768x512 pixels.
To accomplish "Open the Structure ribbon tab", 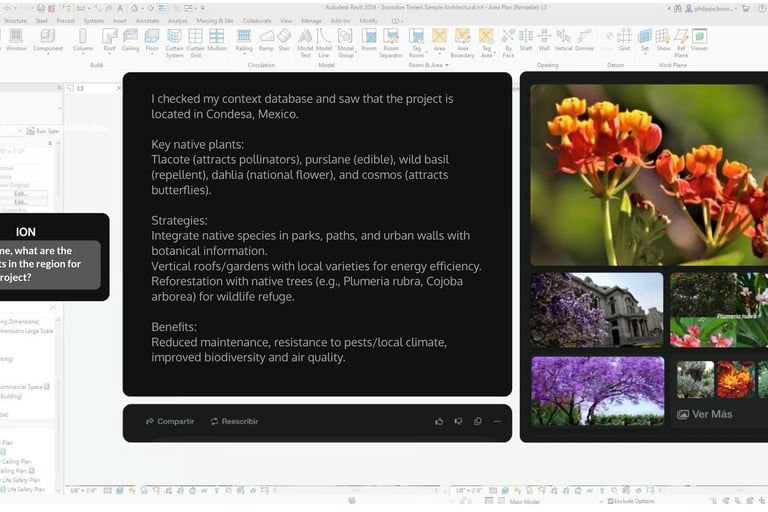I will click(15, 21).
